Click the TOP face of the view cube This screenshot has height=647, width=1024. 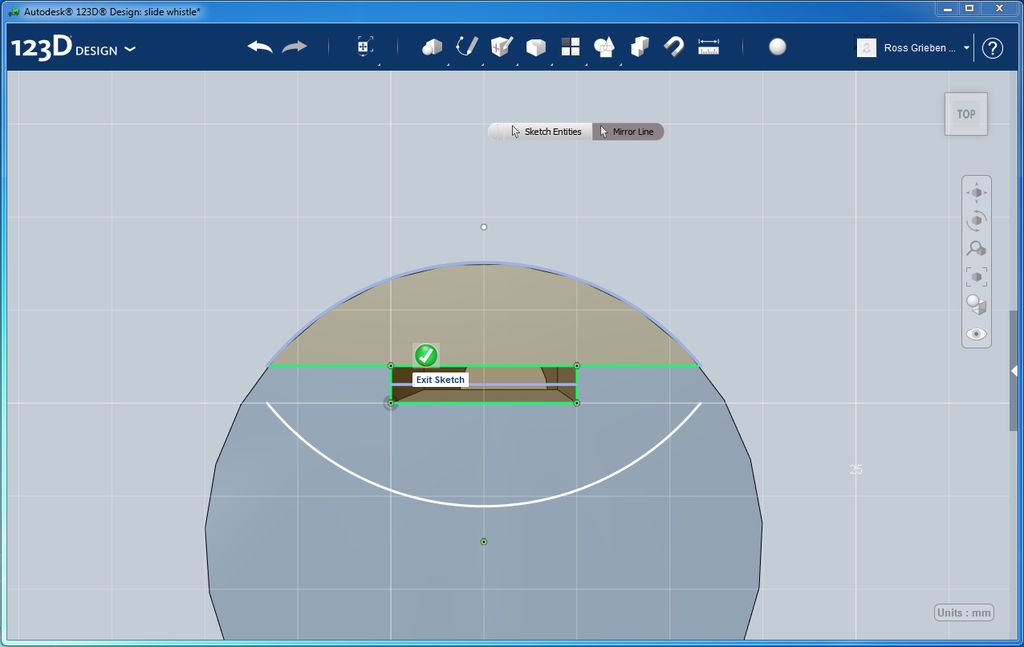965,113
